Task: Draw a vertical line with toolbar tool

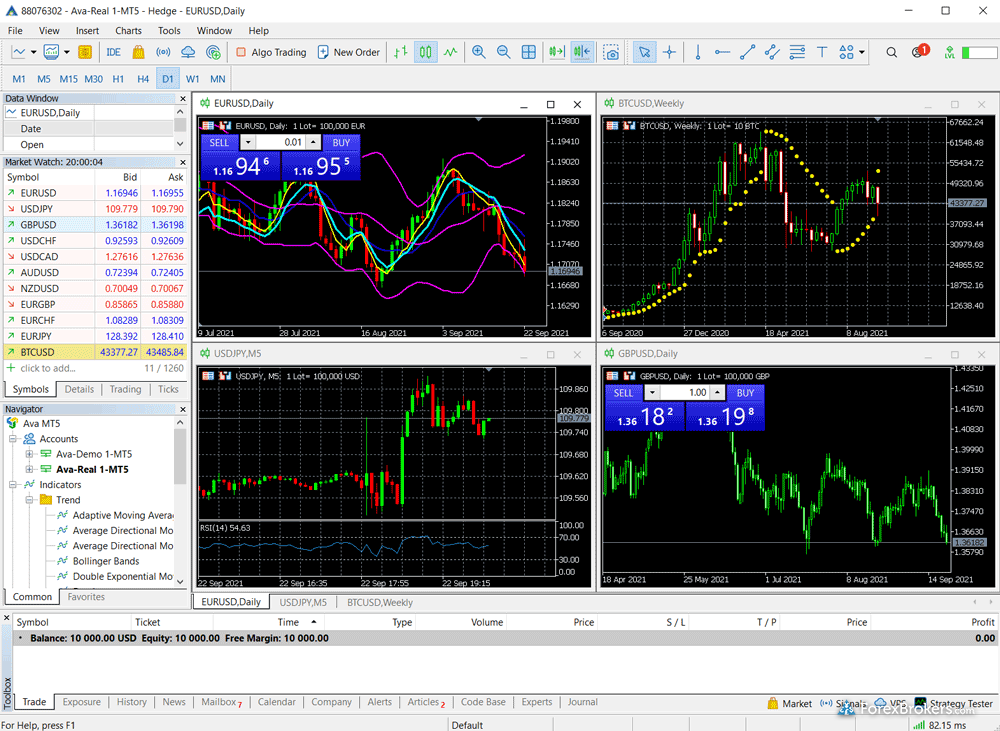Action: point(698,52)
